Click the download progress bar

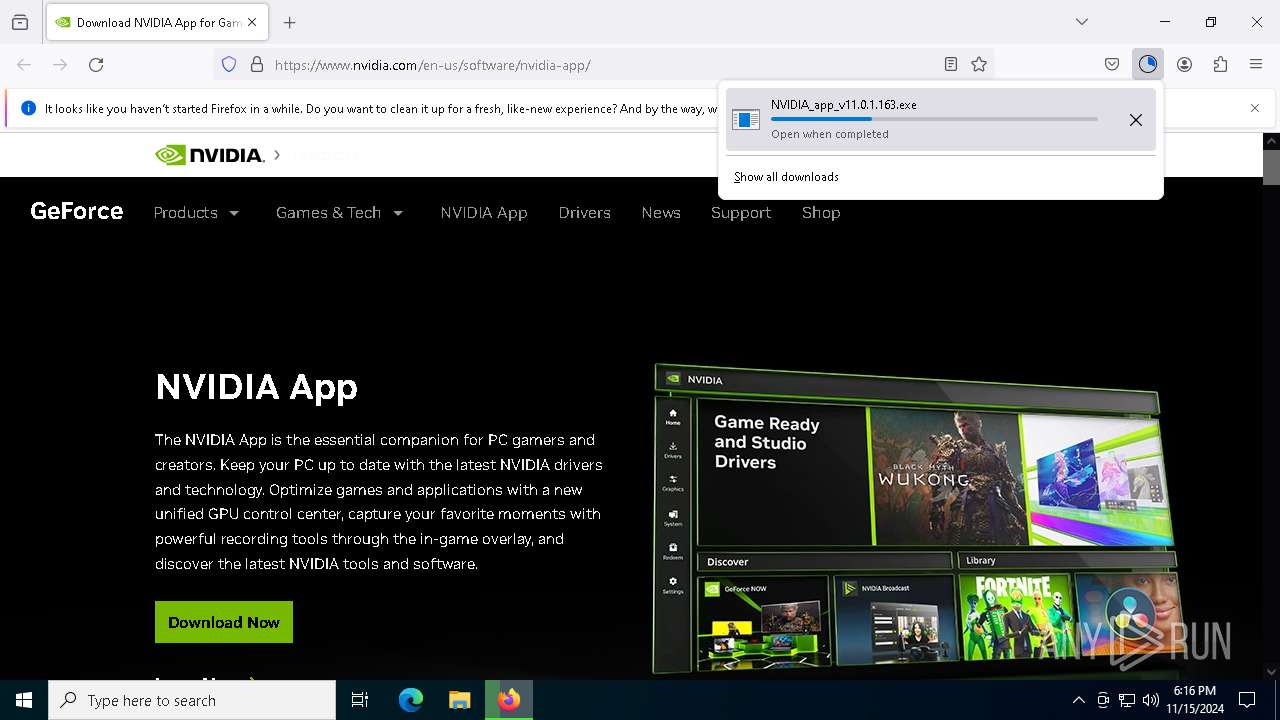coord(934,119)
